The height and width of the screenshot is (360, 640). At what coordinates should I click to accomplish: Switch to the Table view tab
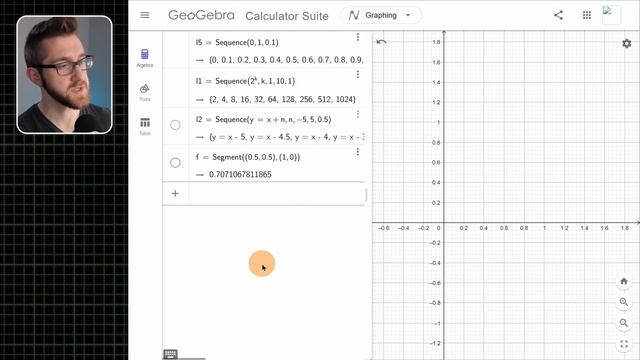(x=145, y=126)
